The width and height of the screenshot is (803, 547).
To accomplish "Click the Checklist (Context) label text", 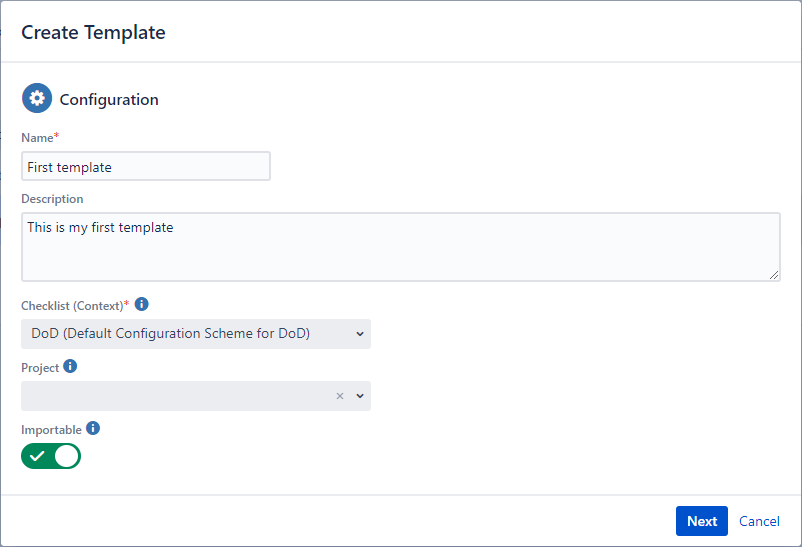I will tap(72, 305).
